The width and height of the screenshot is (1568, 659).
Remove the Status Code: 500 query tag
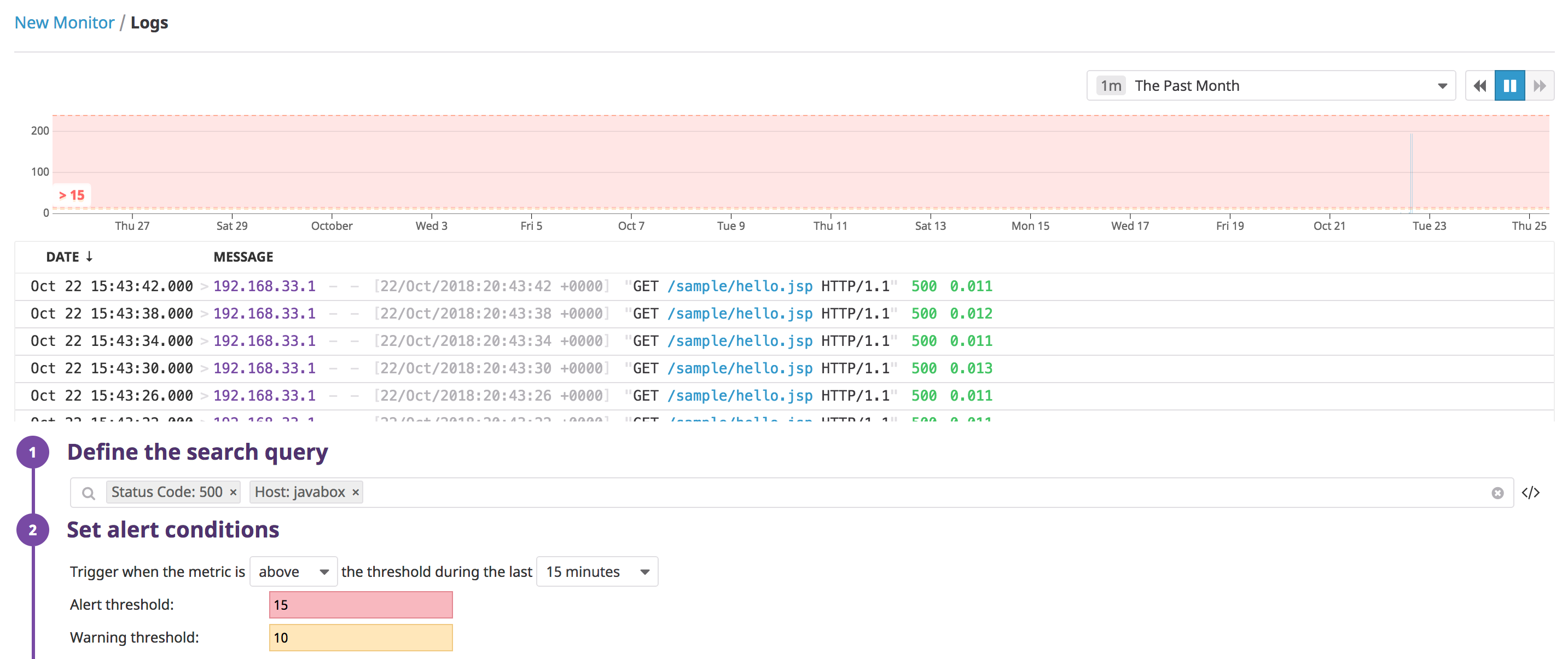click(232, 492)
